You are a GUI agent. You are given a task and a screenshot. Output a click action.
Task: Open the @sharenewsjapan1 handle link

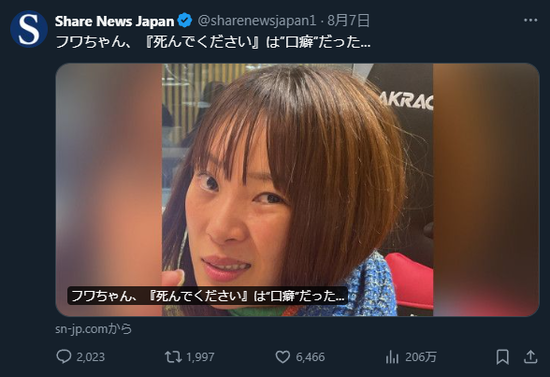tap(257, 21)
